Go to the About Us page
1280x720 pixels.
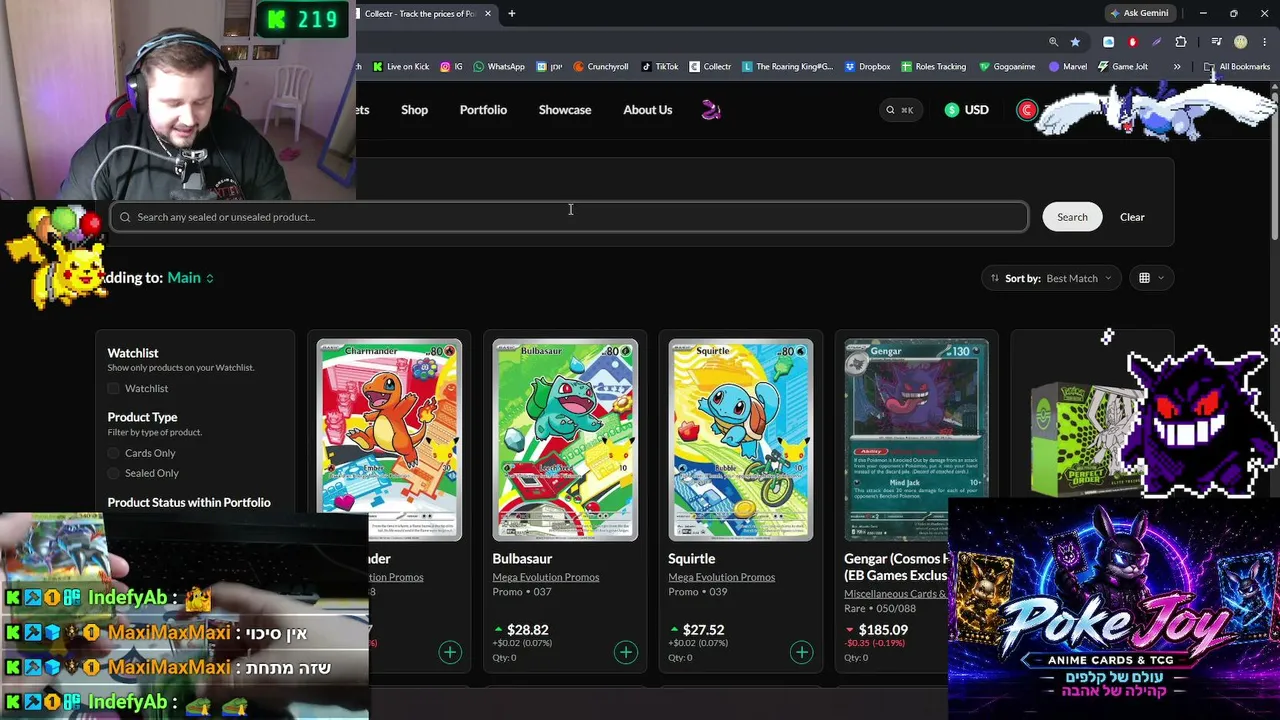coord(648,110)
